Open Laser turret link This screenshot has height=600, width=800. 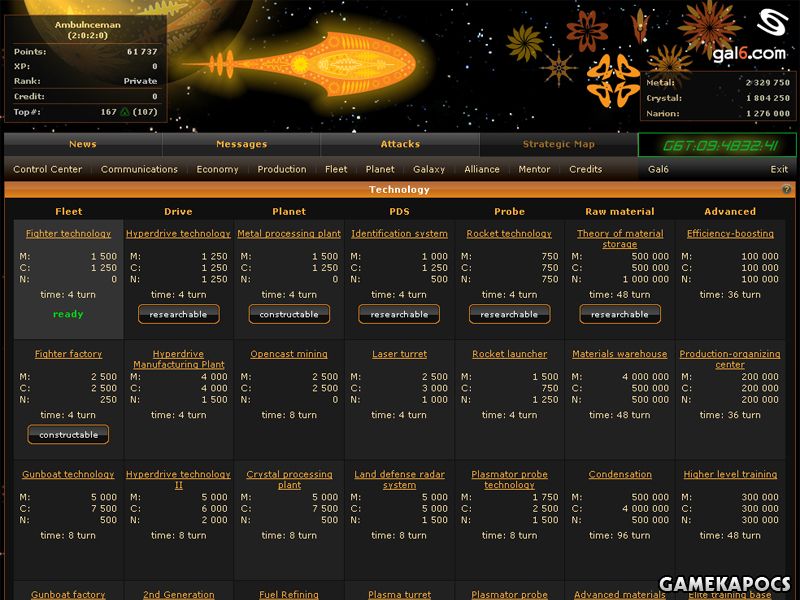pos(399,354)
